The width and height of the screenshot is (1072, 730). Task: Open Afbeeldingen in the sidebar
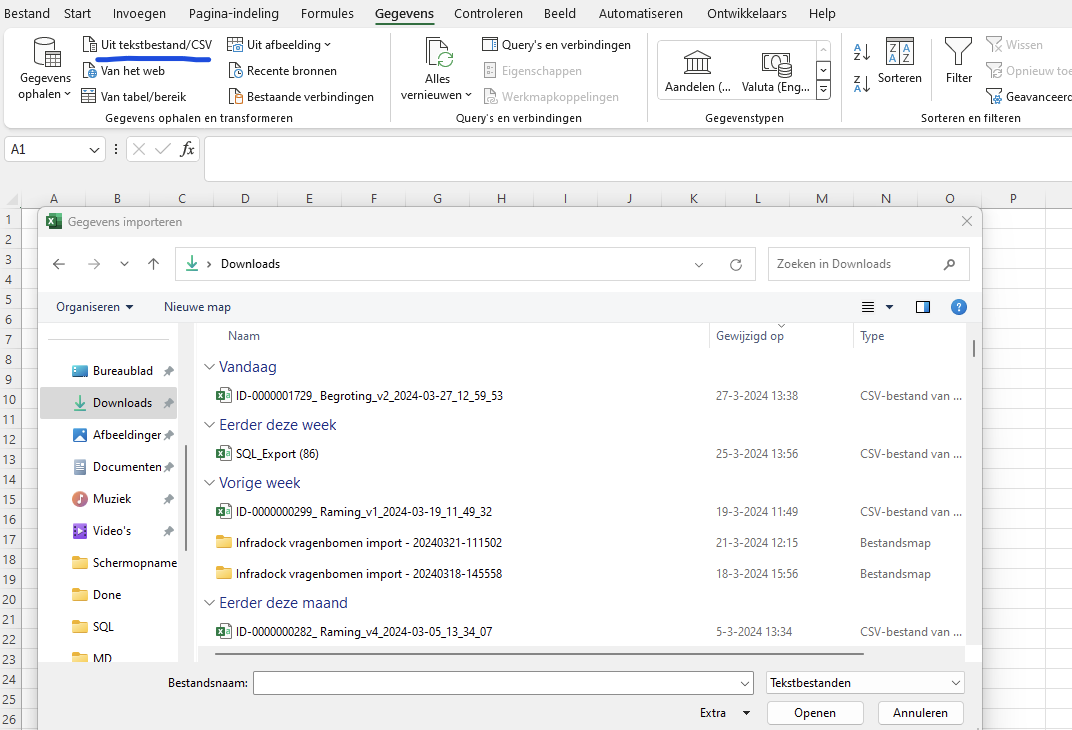(117, 435)
